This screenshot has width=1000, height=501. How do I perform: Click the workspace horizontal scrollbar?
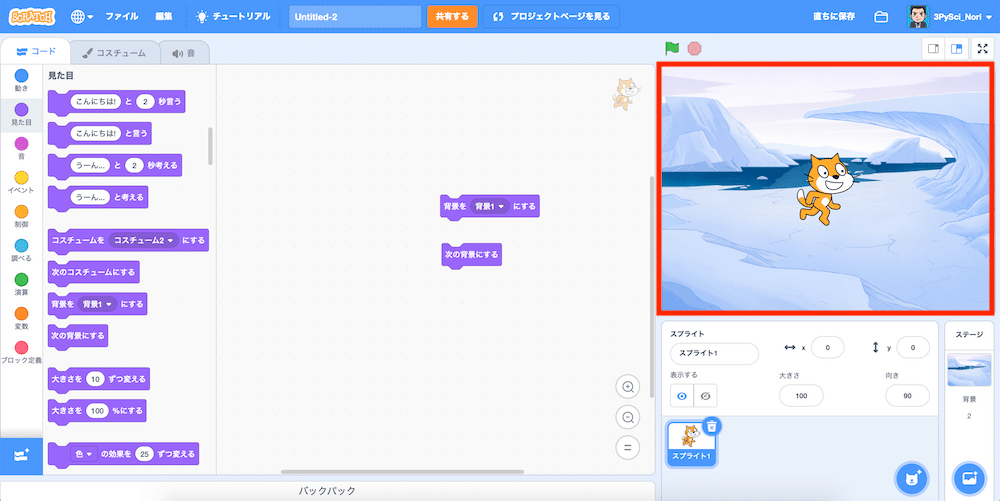[402, 472]
